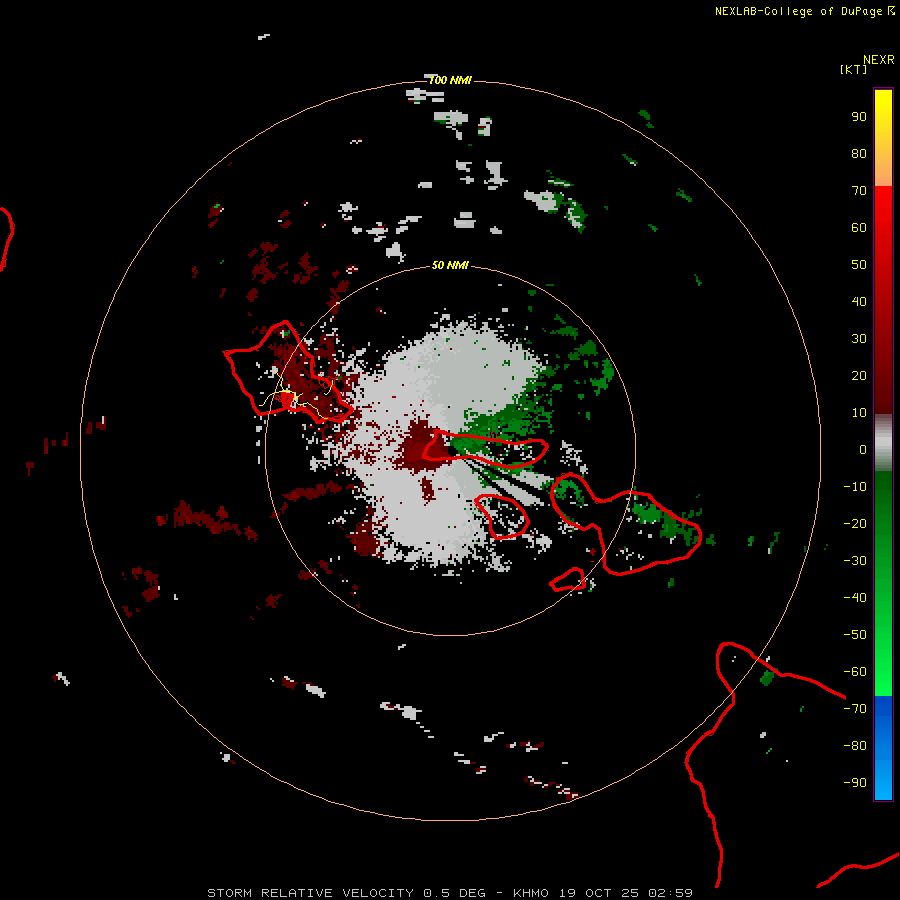Click the -70 value on the velocity scale
The image size is (900, 900).
(855, 709)
